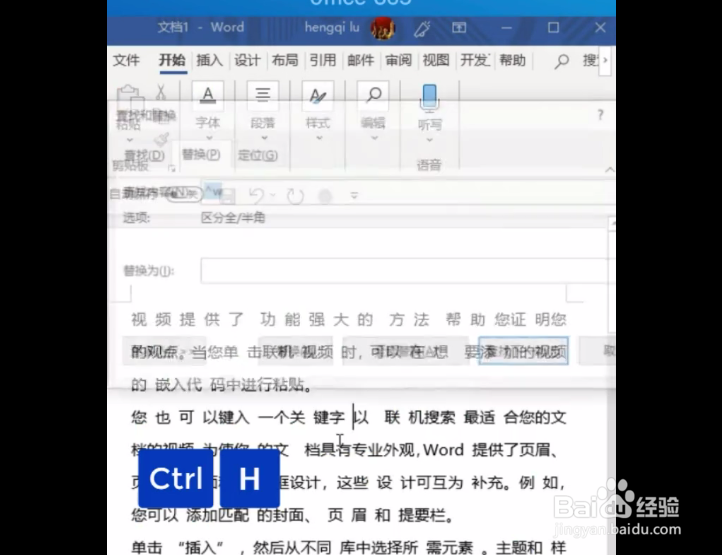Open the 段落 paragraph group dropdown
This screenshot has width=722, height=555.
264,138
